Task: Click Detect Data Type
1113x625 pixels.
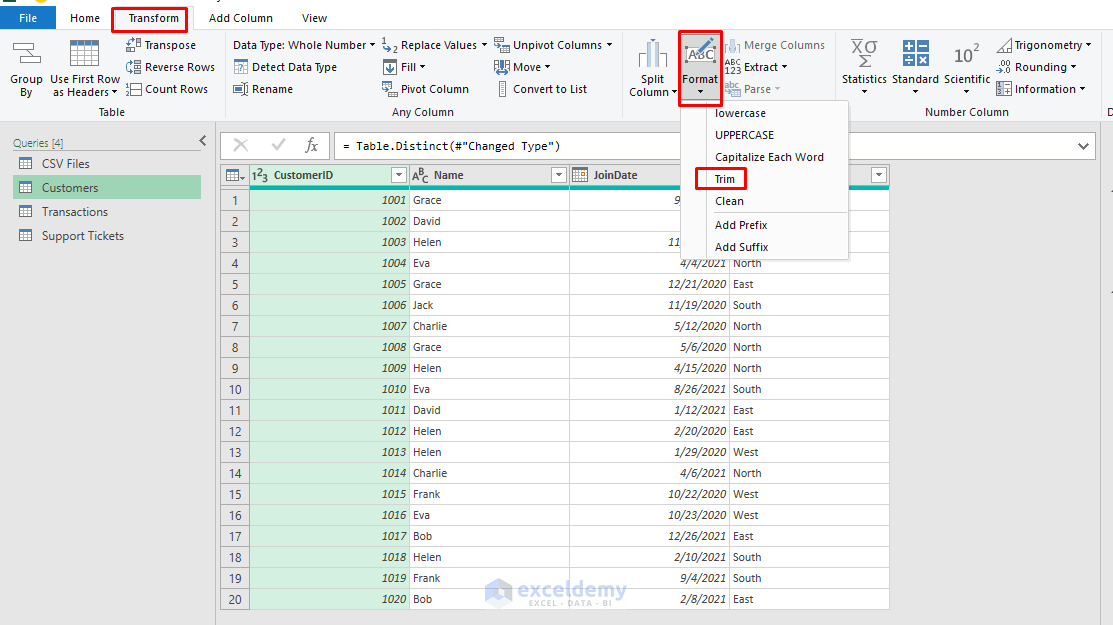Action: 285,67
